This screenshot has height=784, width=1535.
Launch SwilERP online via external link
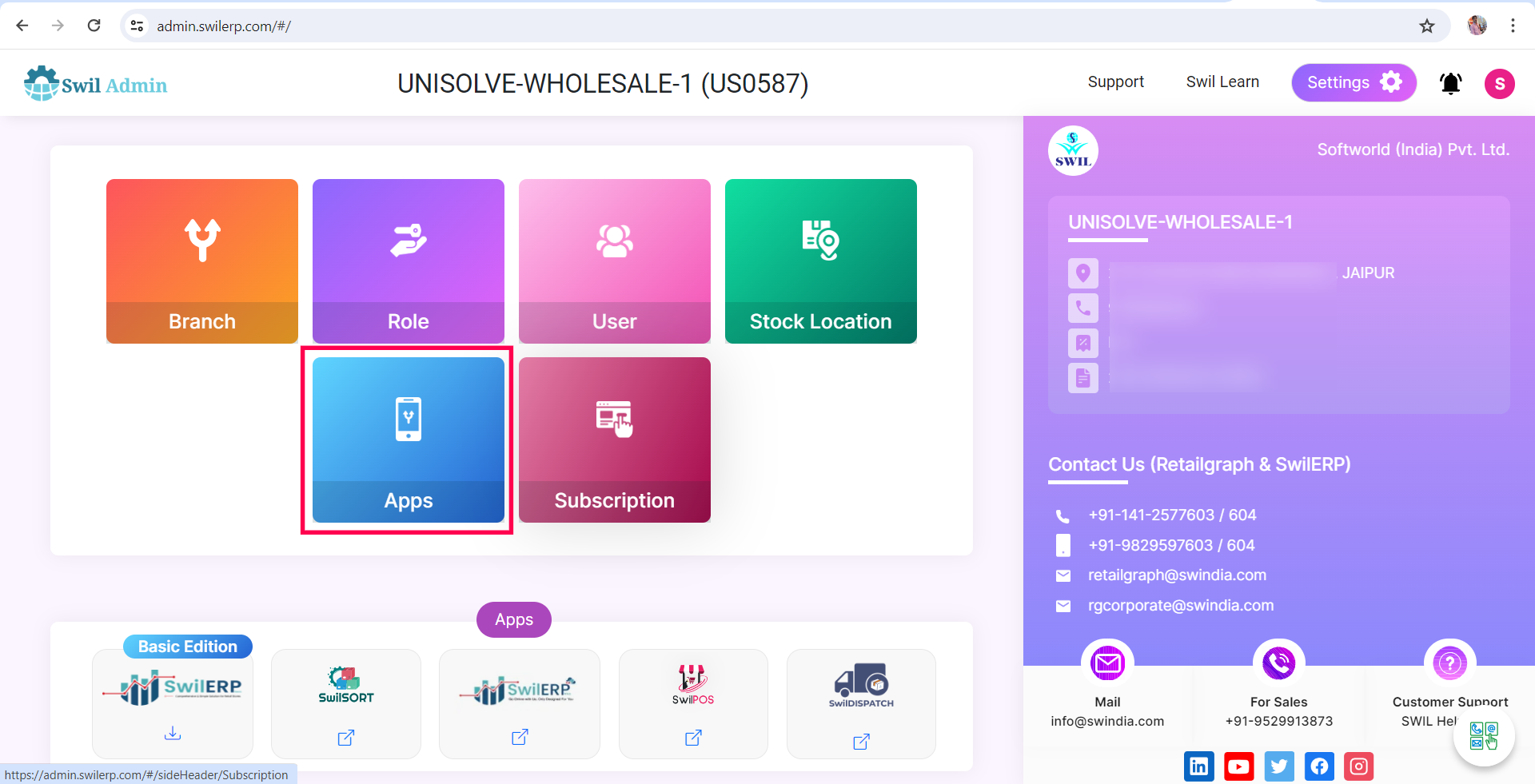(520, 737)
